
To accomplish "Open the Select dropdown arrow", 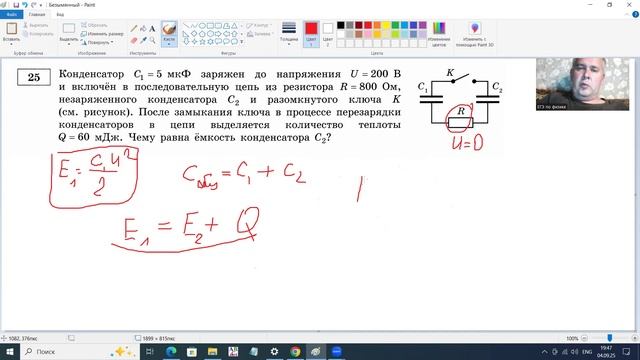I will [x=69, y=44].
